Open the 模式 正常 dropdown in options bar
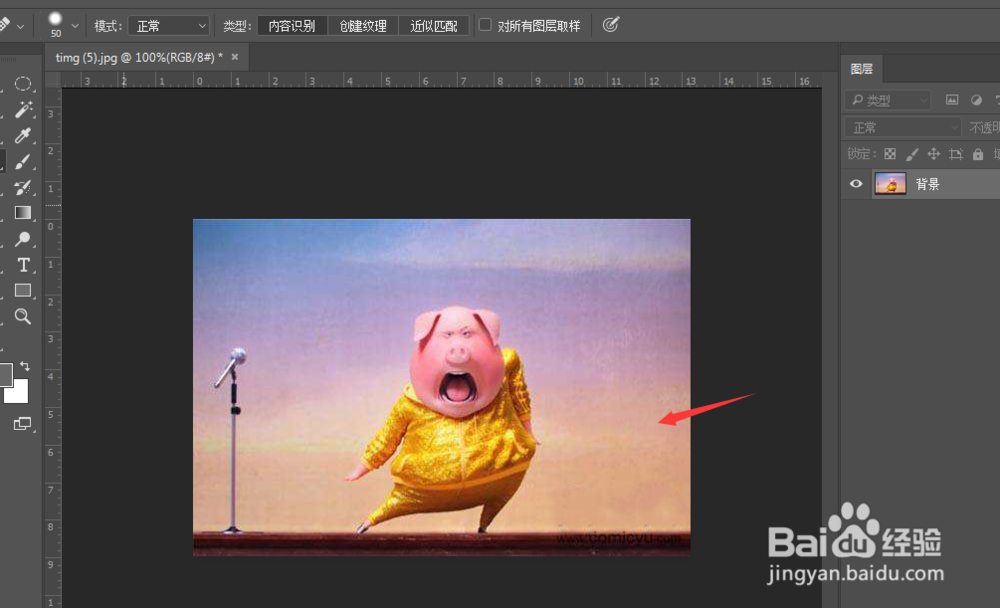The image size is (1000, 608). tap(169, 26)
